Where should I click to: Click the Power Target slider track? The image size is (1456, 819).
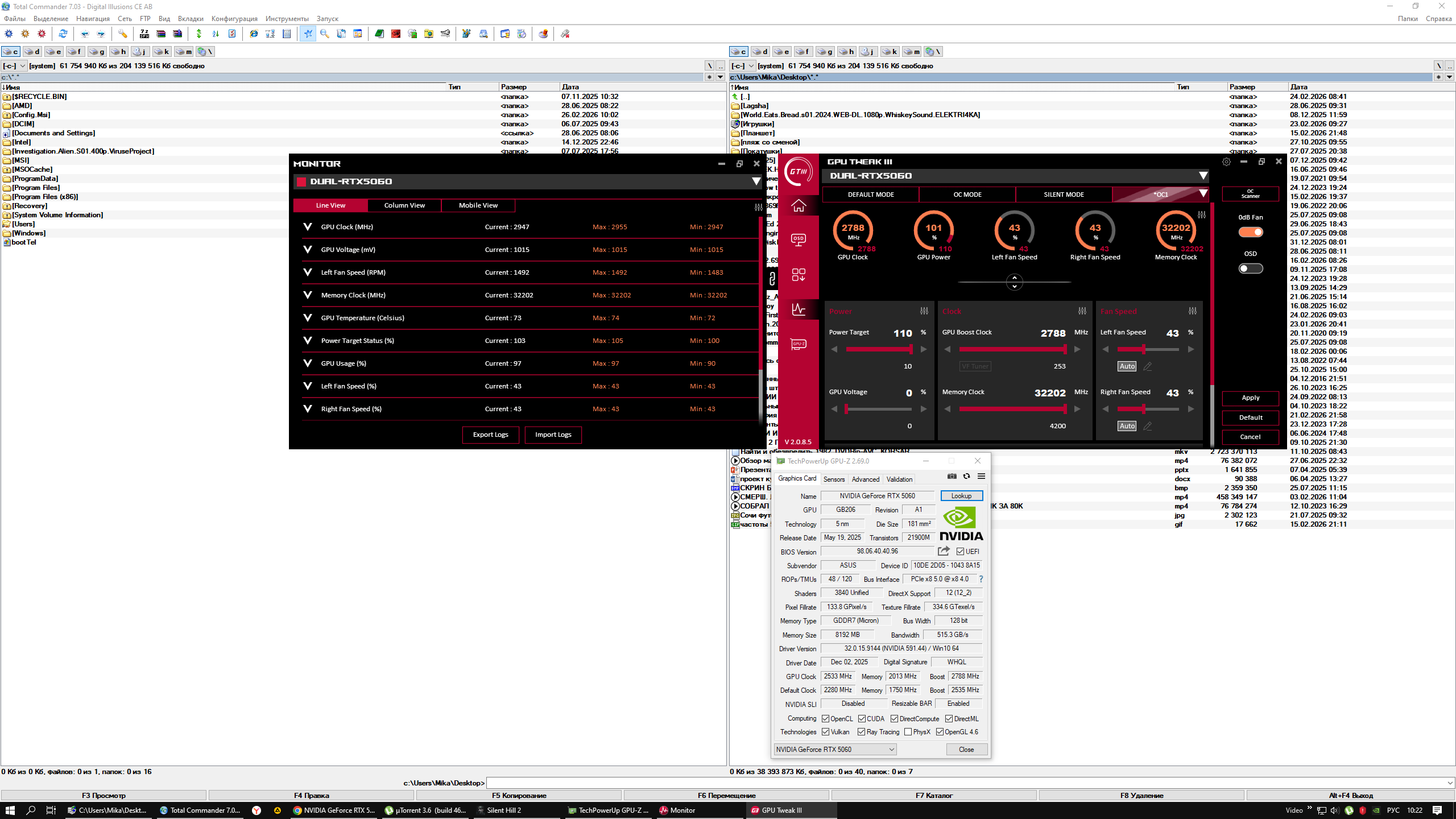click(x=879, y=349)
